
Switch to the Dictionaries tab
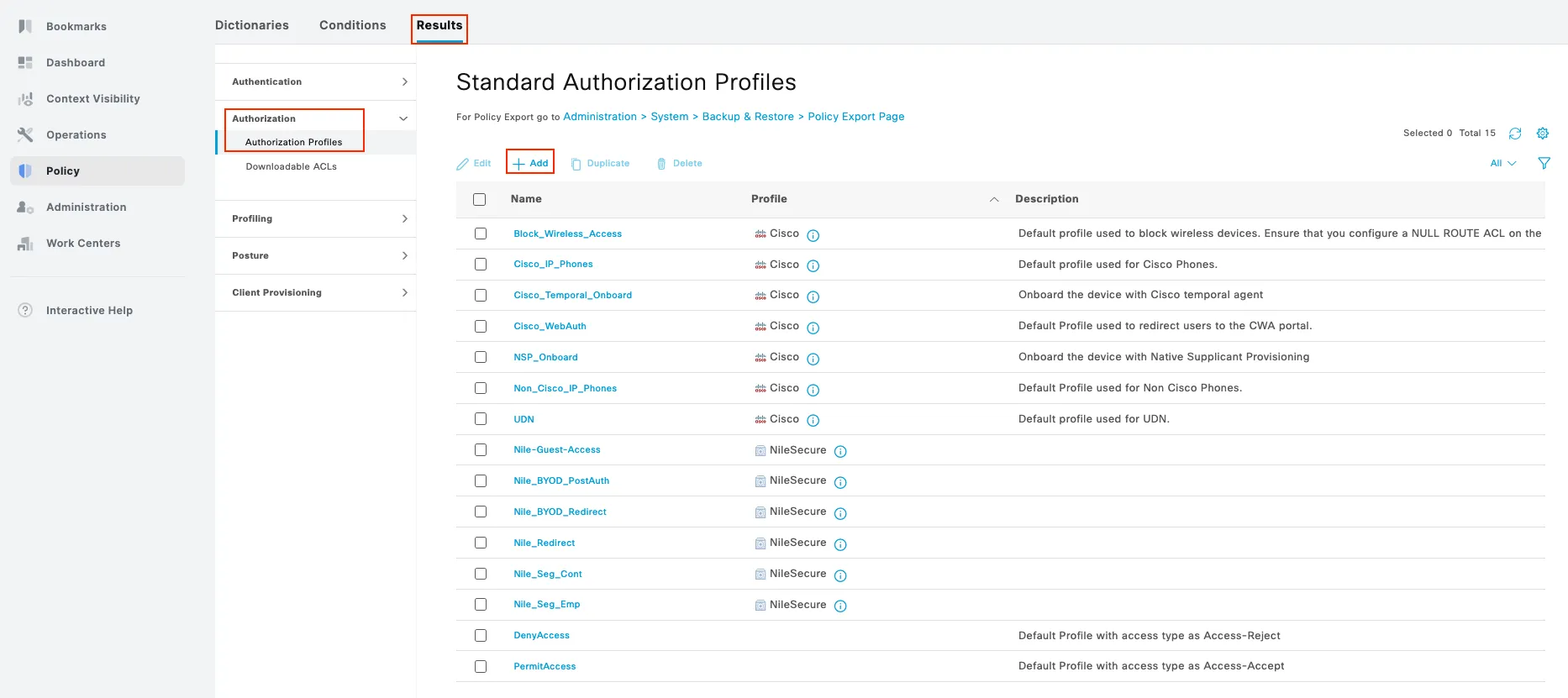pyautogui.click(x=252, y=25)
